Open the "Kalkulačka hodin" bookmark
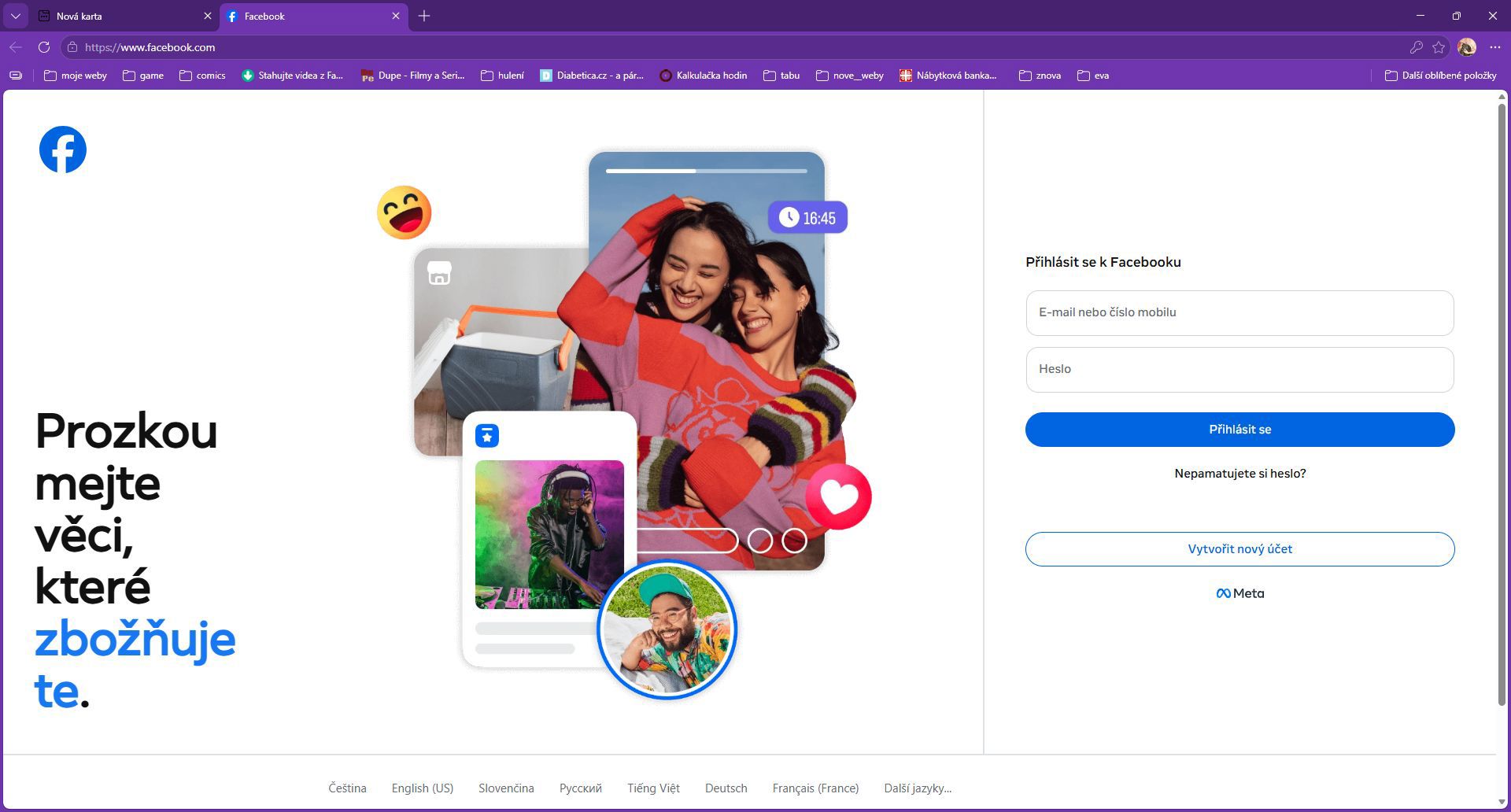The width and height of the screenshot is (1511, 812). (703, 76)
